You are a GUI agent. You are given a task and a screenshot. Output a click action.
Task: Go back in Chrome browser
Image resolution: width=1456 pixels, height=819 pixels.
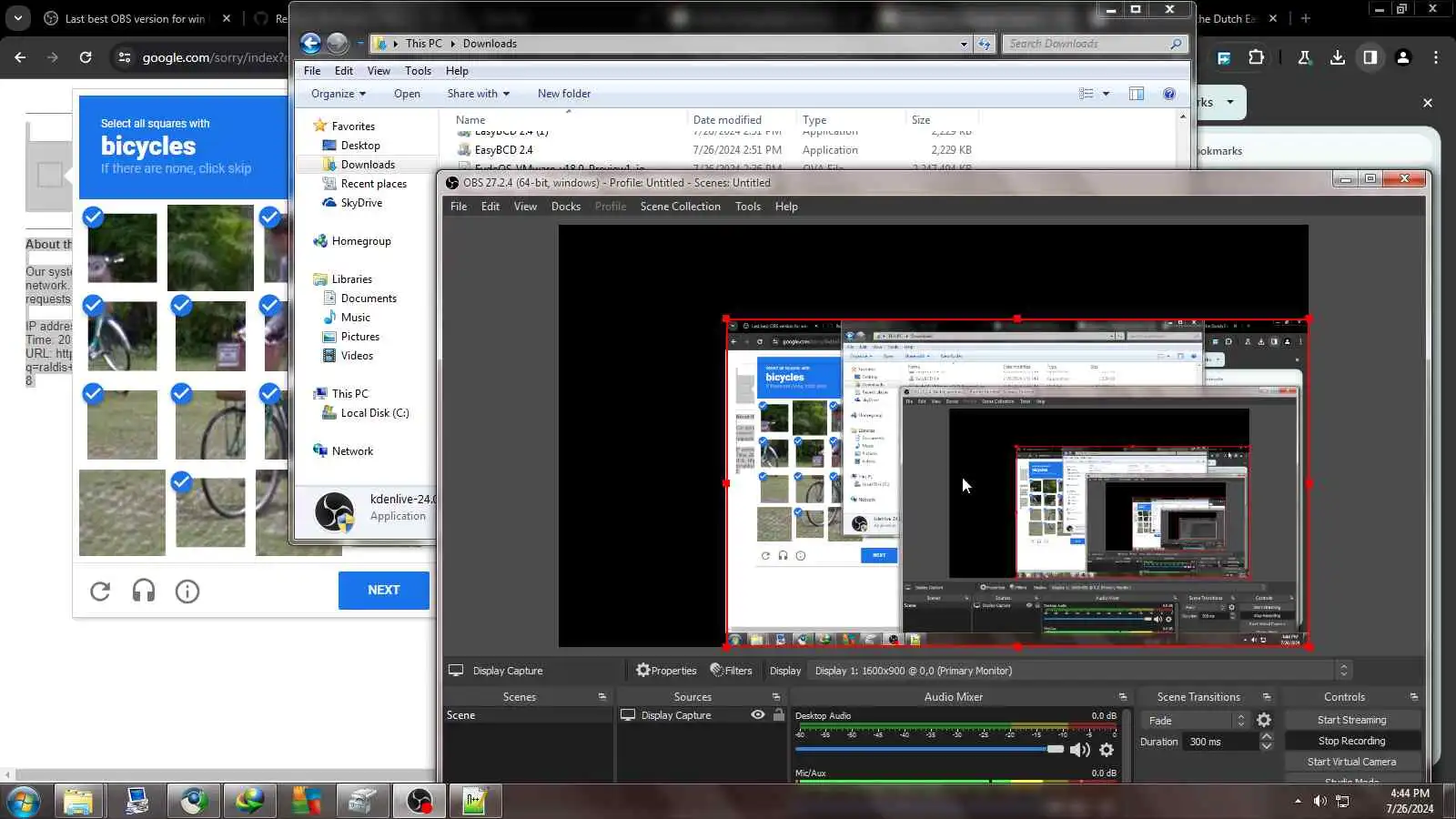point(20,57)
